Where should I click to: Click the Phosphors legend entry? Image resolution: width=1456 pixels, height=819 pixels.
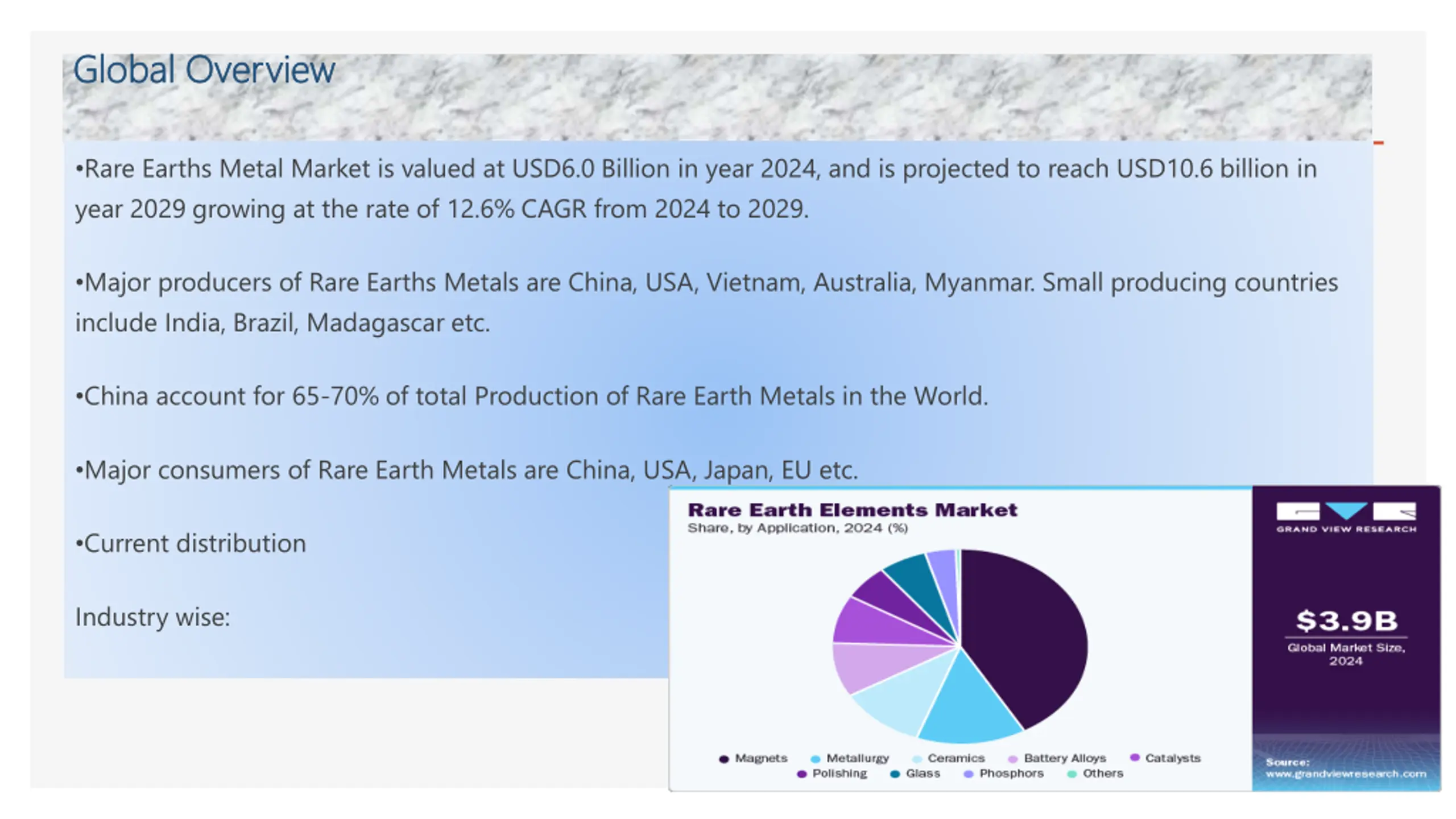pyautogui.click(x=1004, y=773)
